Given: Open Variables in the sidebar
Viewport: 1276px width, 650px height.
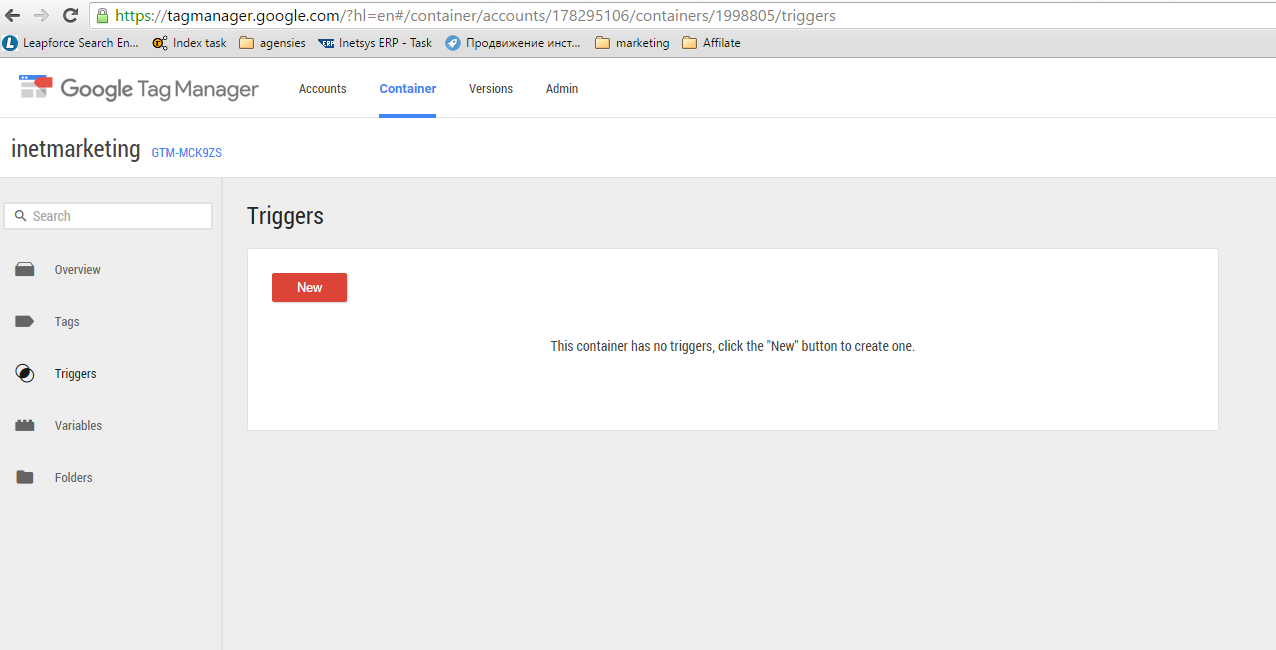Looking at the screenshot, I should click(x=78, y=426).
